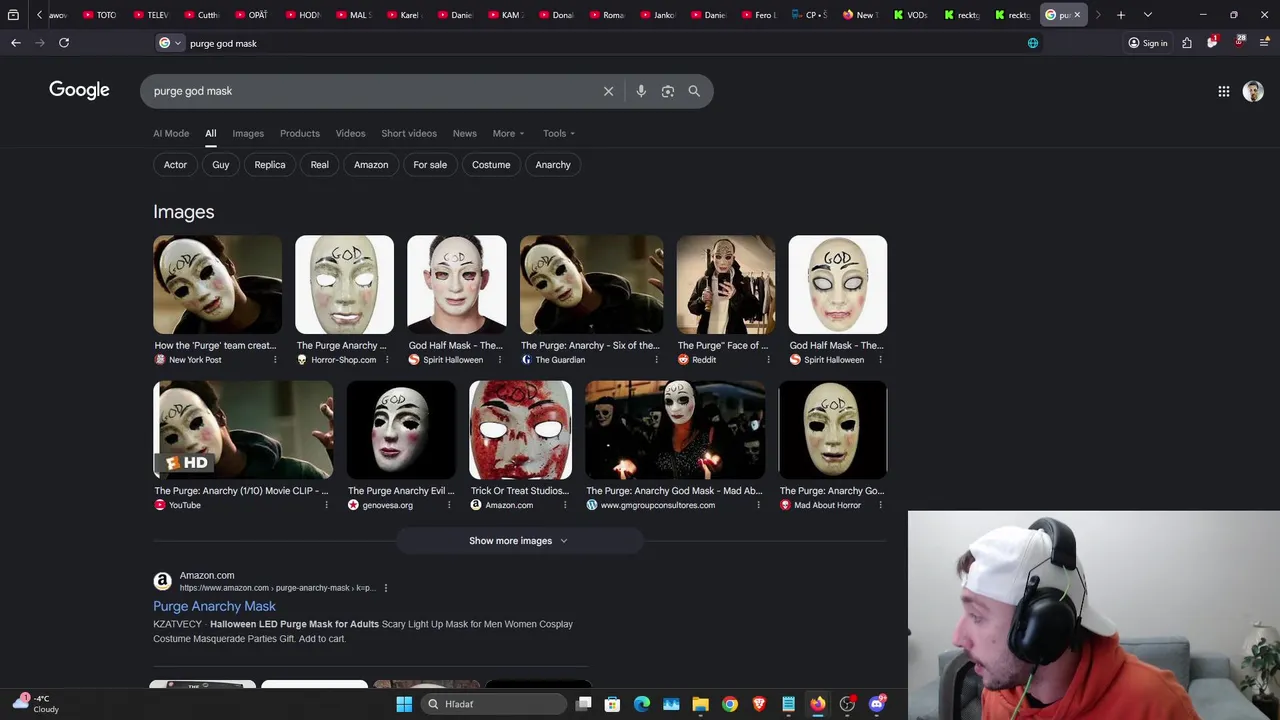1280x720 pixels.
Task: Switch to Firefox on taskbar
Action: tap(818, 704)
